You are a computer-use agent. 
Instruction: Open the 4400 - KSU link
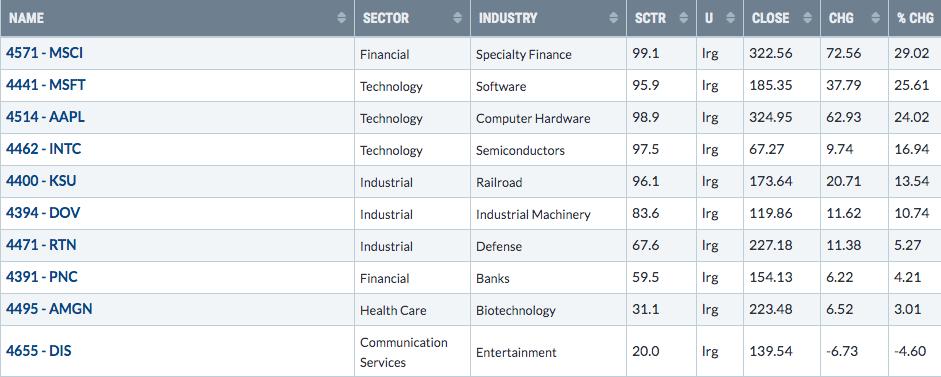click(41, 181)
